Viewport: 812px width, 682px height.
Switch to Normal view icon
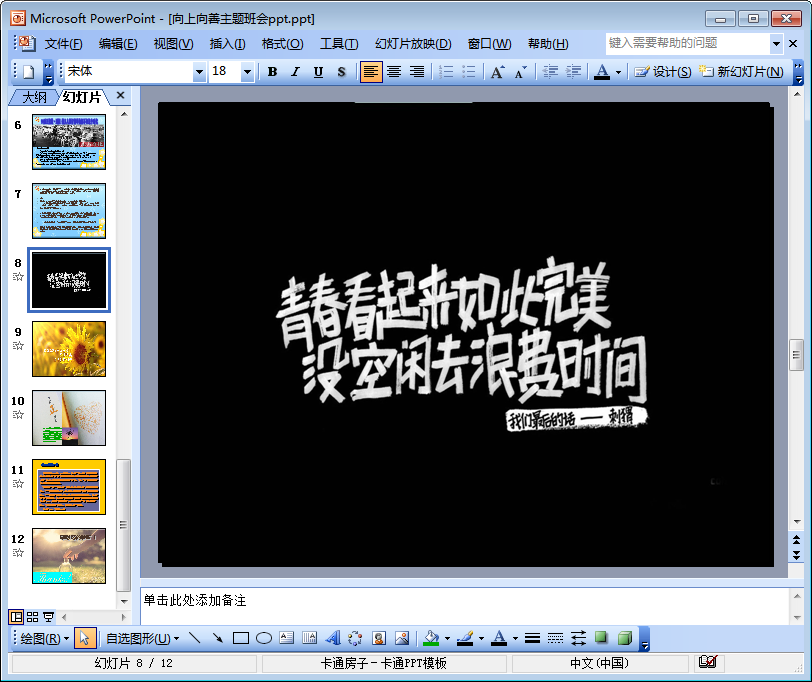(x=17, y=617)
